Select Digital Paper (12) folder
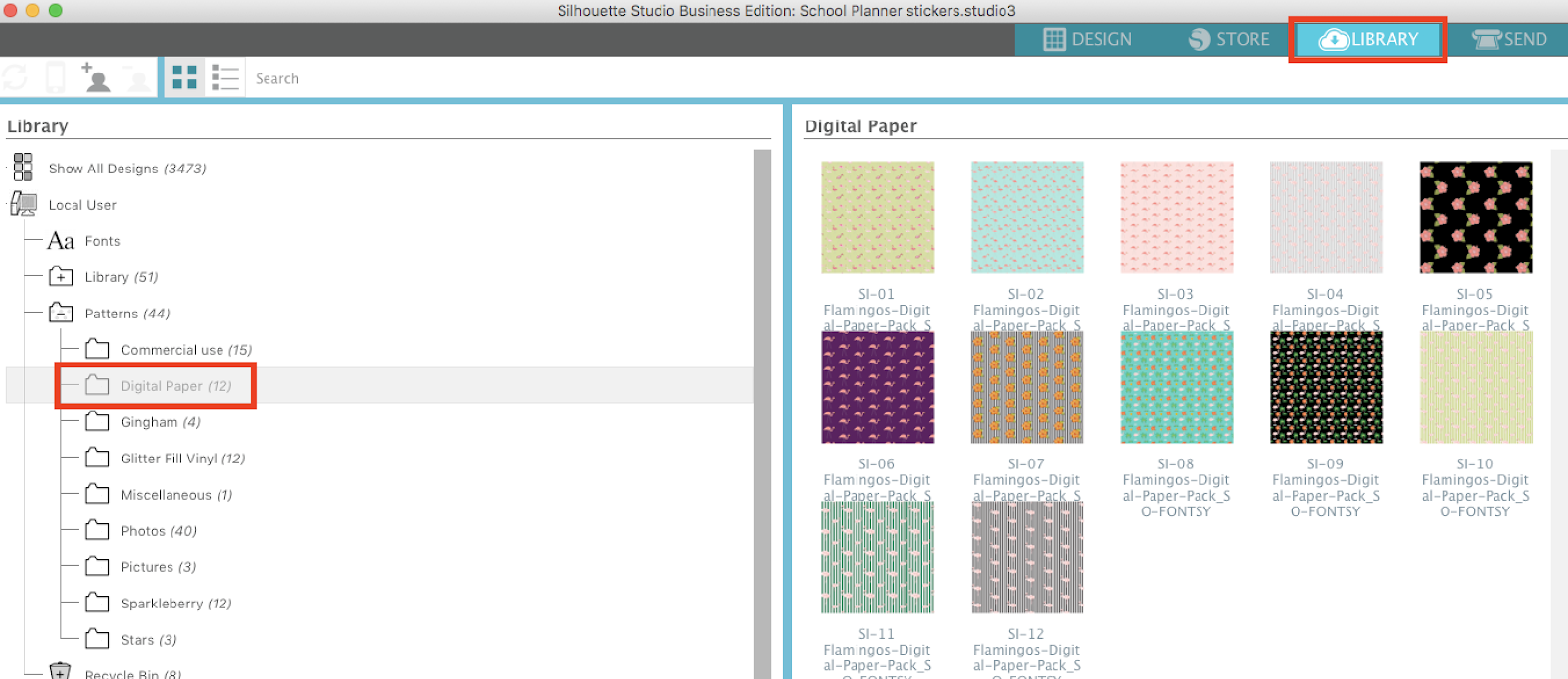This screenshot has height=679, width=1568. (x=176, y=386)
